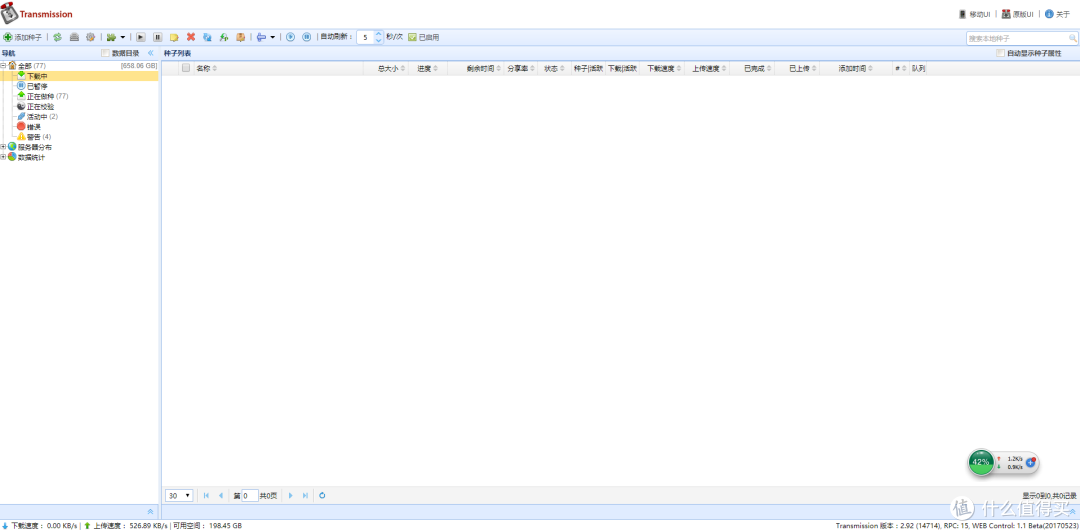Toggle the select-all torrents header checkbox
1080x531 pixels.
click(185, 67)
